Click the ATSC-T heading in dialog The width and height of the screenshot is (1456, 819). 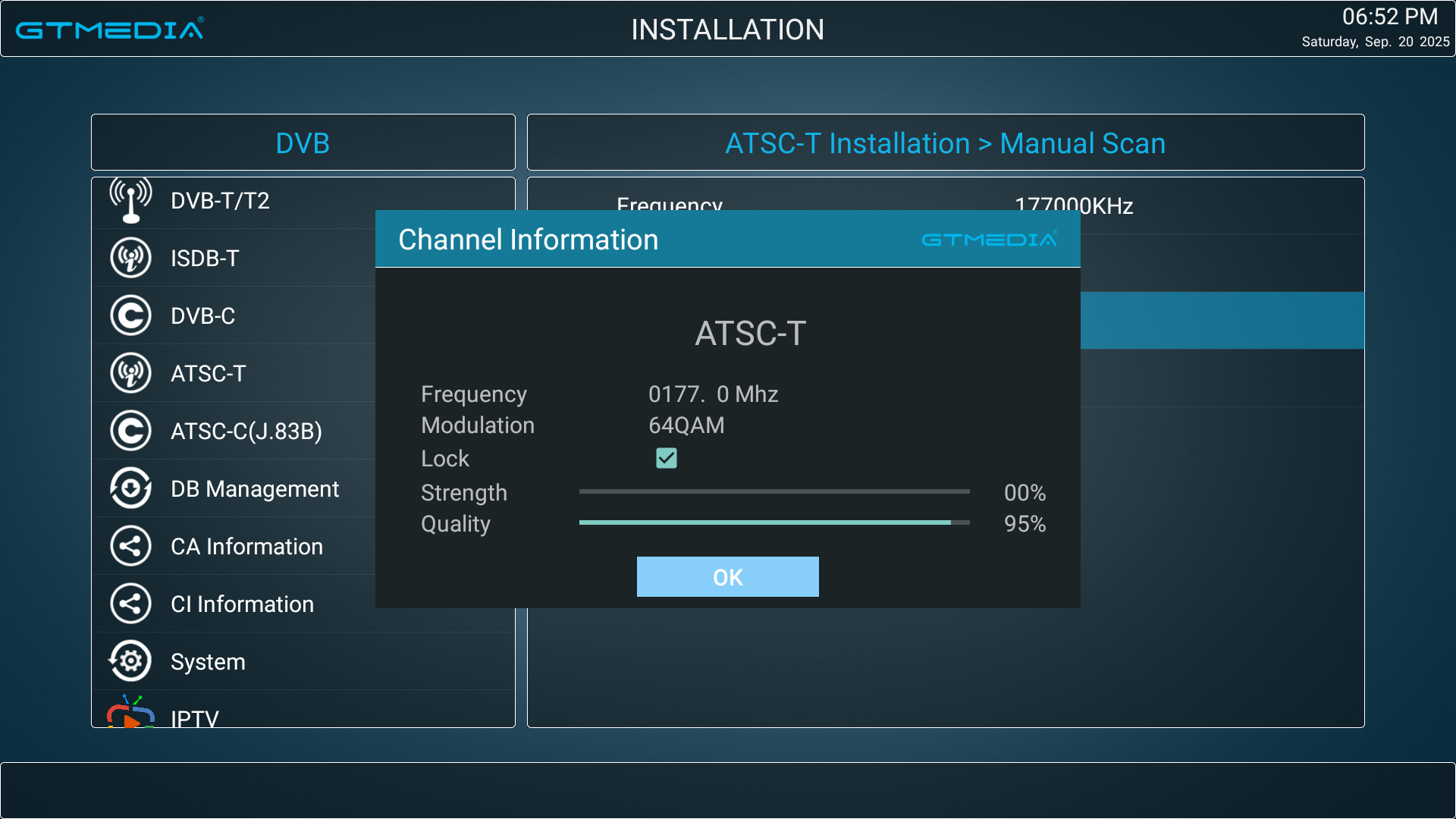click(751, 334)
